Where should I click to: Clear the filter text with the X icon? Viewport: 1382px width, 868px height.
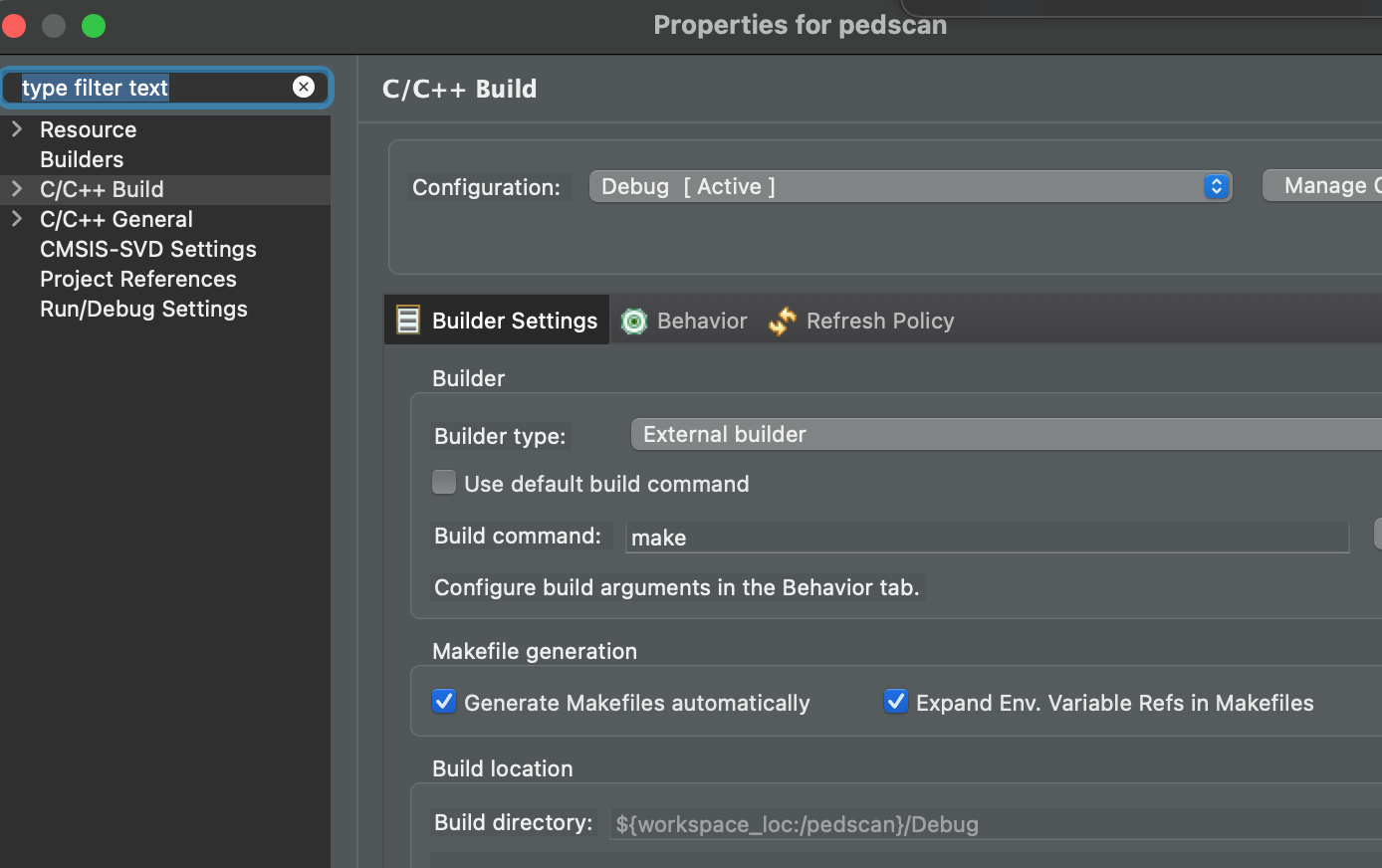(x=304, y=87)
